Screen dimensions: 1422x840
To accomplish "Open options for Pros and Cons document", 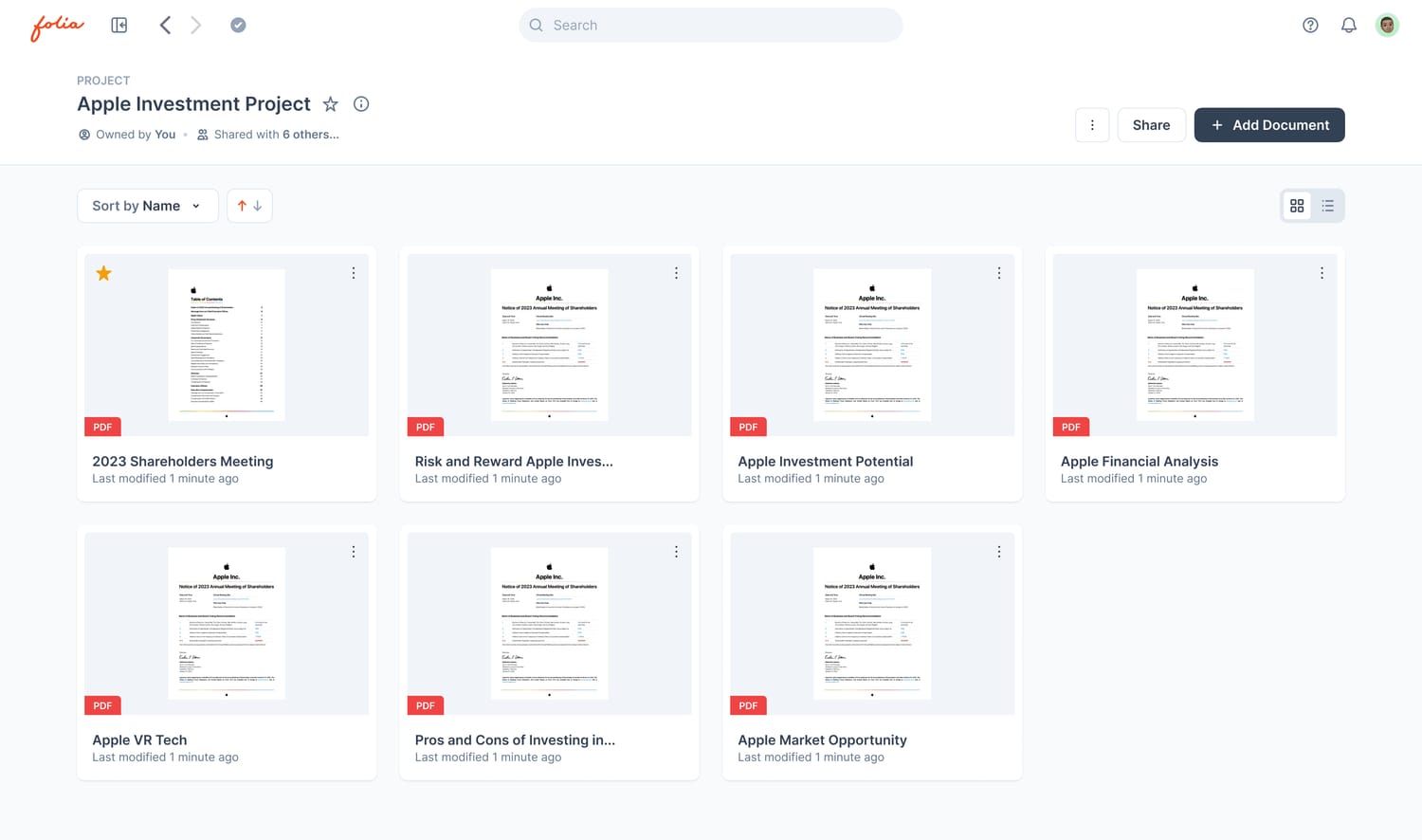I will pyautogui.click(x=676, y=552).
